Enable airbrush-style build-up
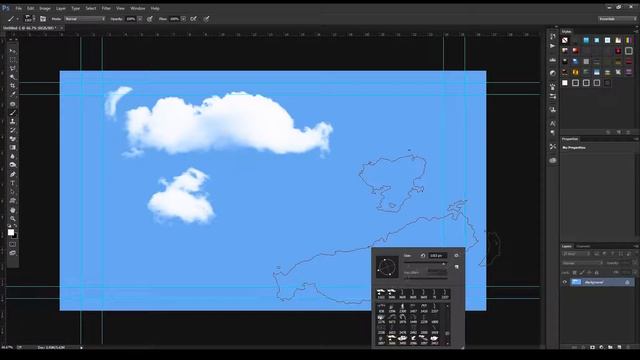The width and height of the screenshot is (640, 360). [193, 19]
